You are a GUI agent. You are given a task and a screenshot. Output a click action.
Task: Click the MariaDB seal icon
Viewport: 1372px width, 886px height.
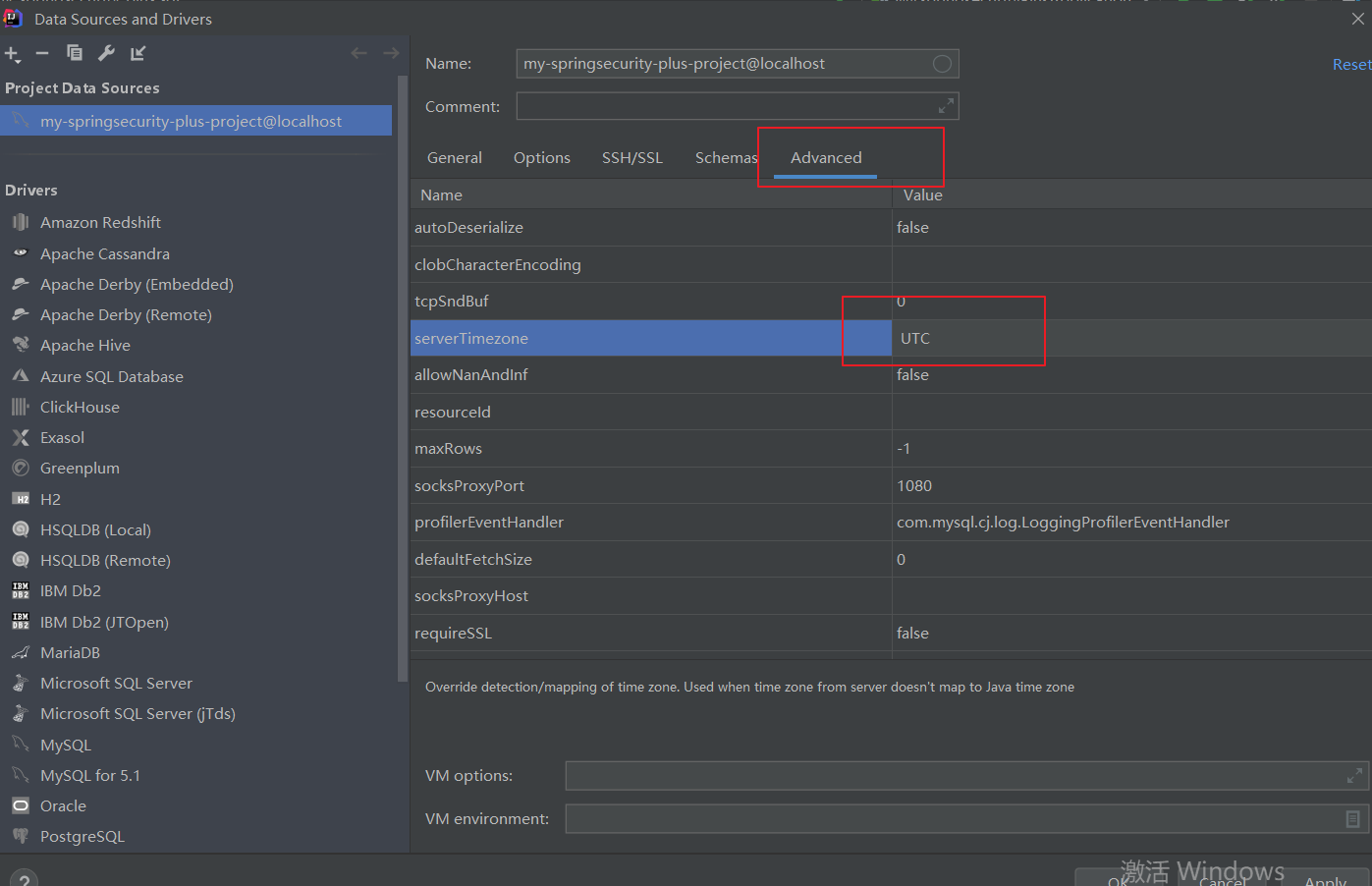(x=21, y=652)
